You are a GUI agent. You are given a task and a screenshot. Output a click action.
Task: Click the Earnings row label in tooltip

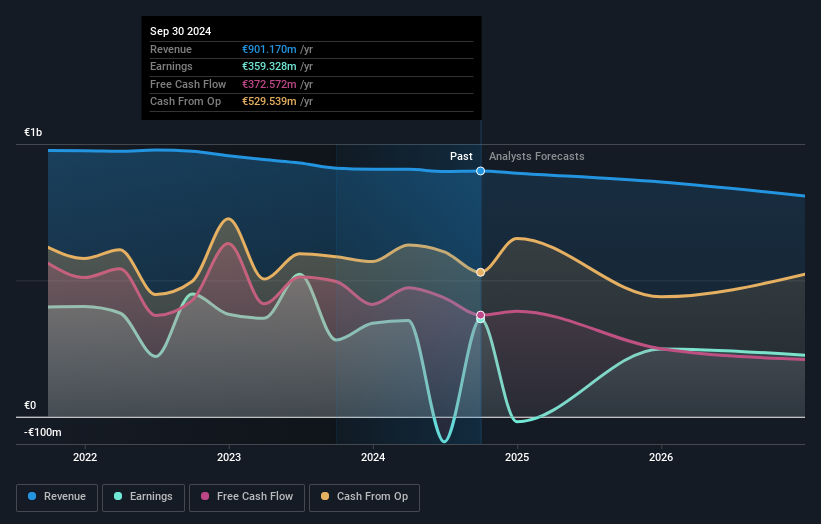(x=171, y=66)
